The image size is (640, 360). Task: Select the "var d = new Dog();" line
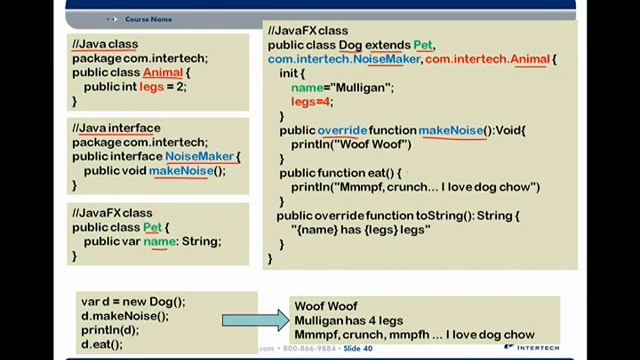click(133, 302)
